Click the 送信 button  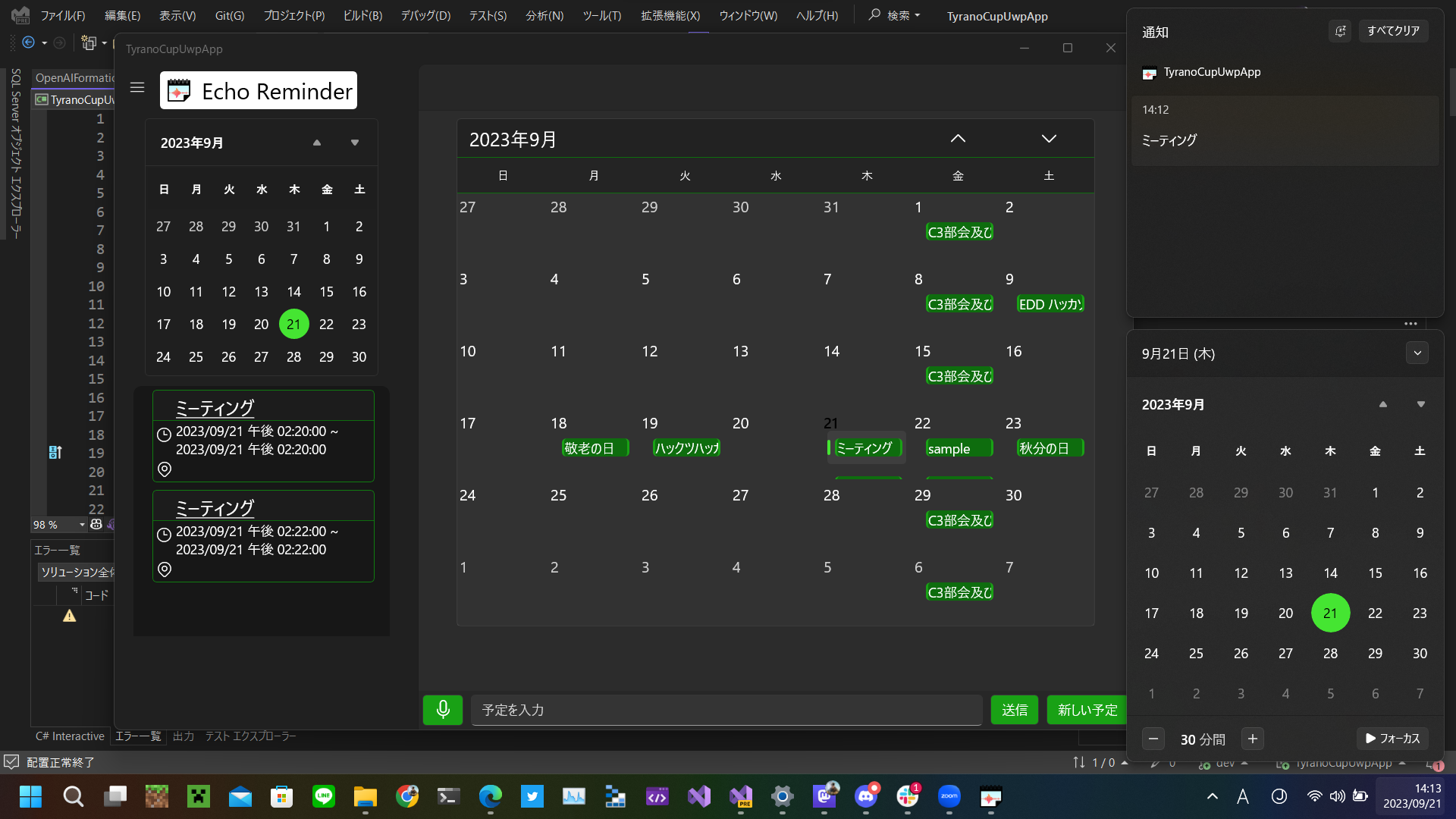(x=1014, y=710)
